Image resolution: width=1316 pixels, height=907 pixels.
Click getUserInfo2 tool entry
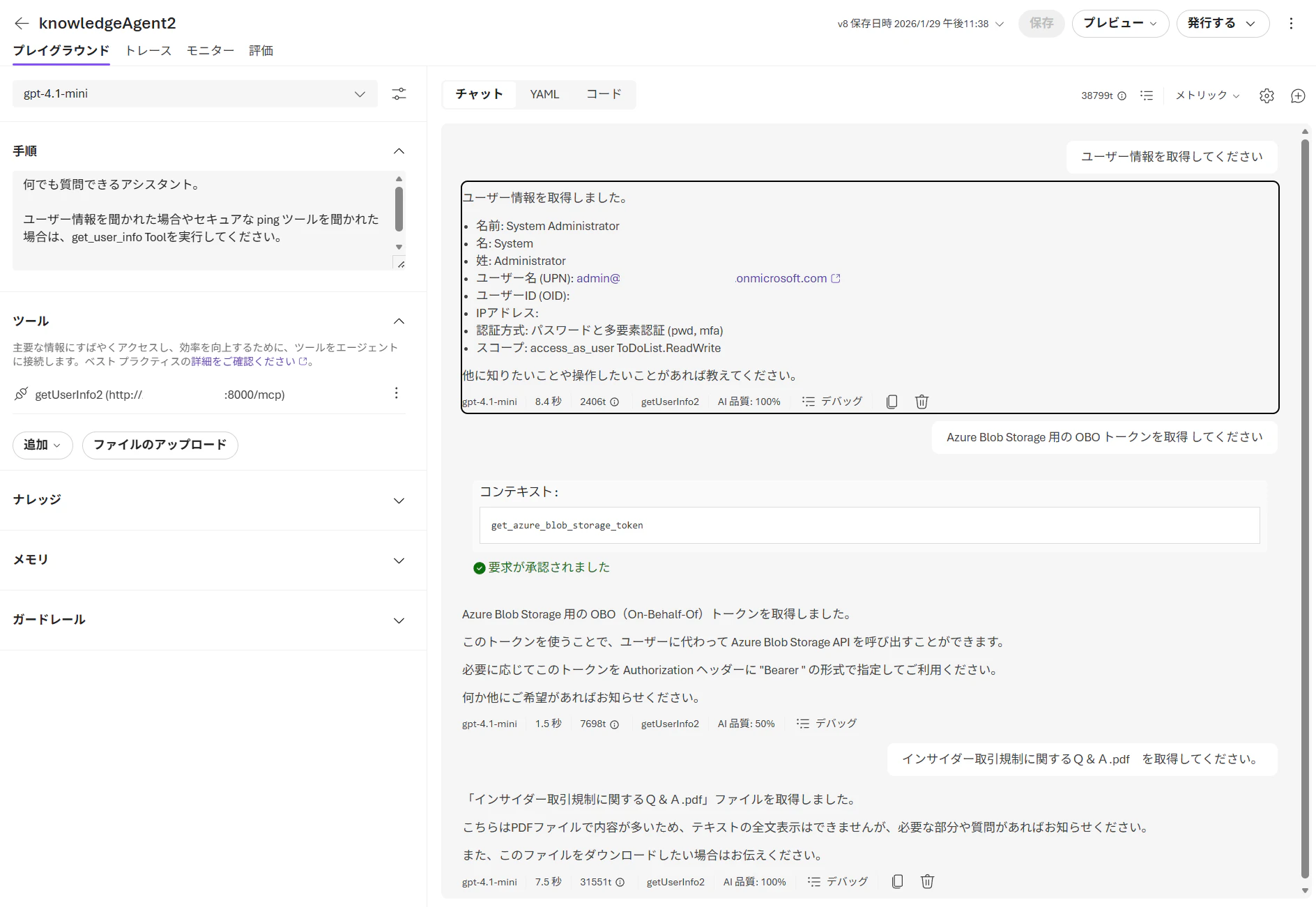click(x=160, y=395)
